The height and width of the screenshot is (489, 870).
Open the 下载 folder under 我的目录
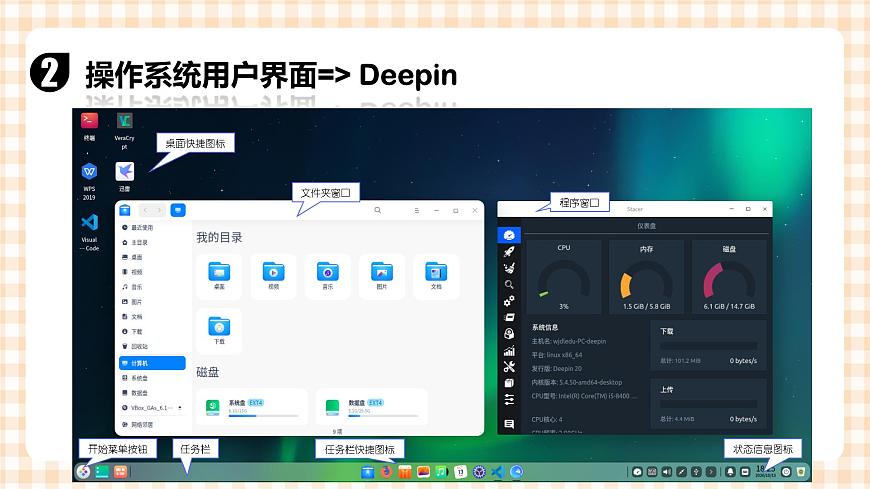(x=219, y=331)
